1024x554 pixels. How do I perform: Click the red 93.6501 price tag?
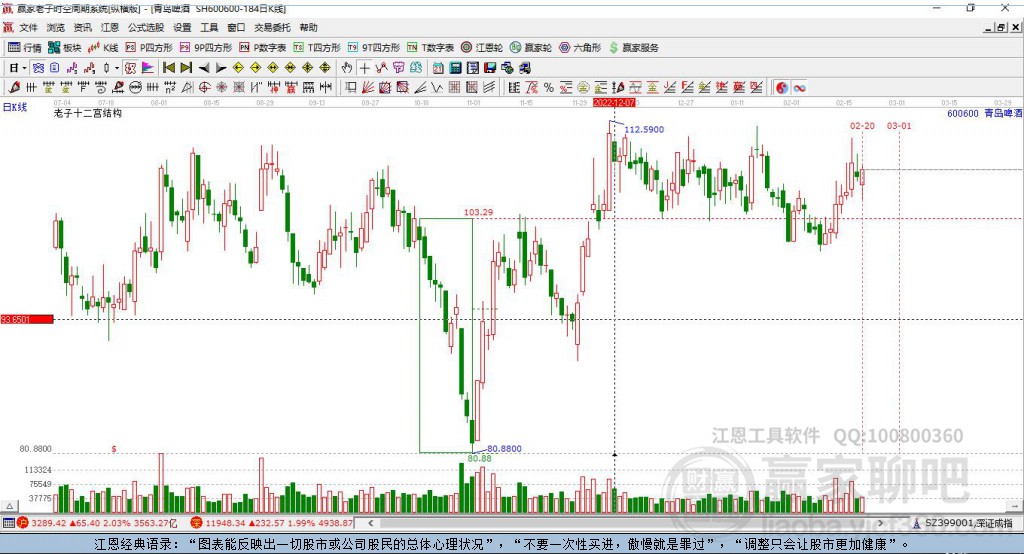pyautogui.click(x=27, y=319)
